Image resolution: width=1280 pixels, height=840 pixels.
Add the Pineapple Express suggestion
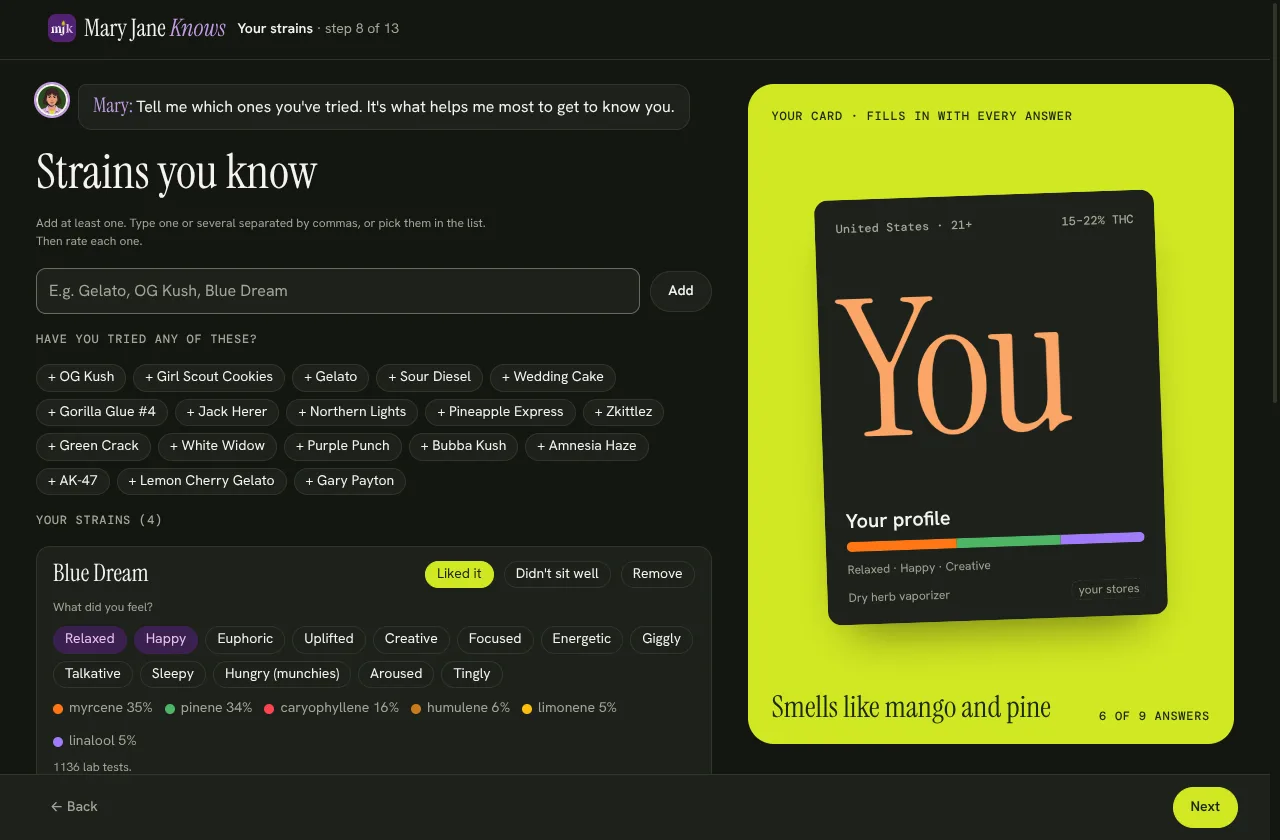(500, 412)
